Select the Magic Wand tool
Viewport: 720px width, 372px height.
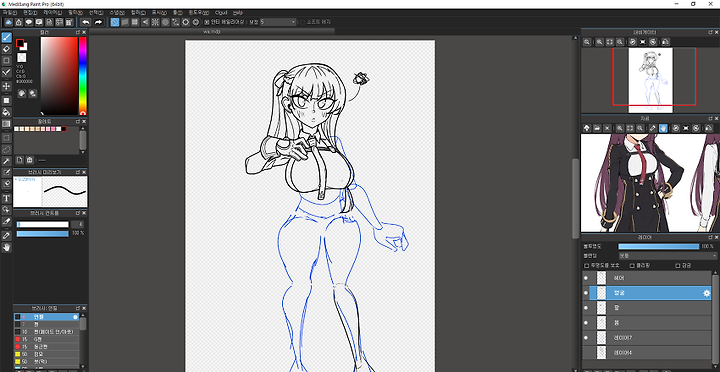(x=6, y=161)
